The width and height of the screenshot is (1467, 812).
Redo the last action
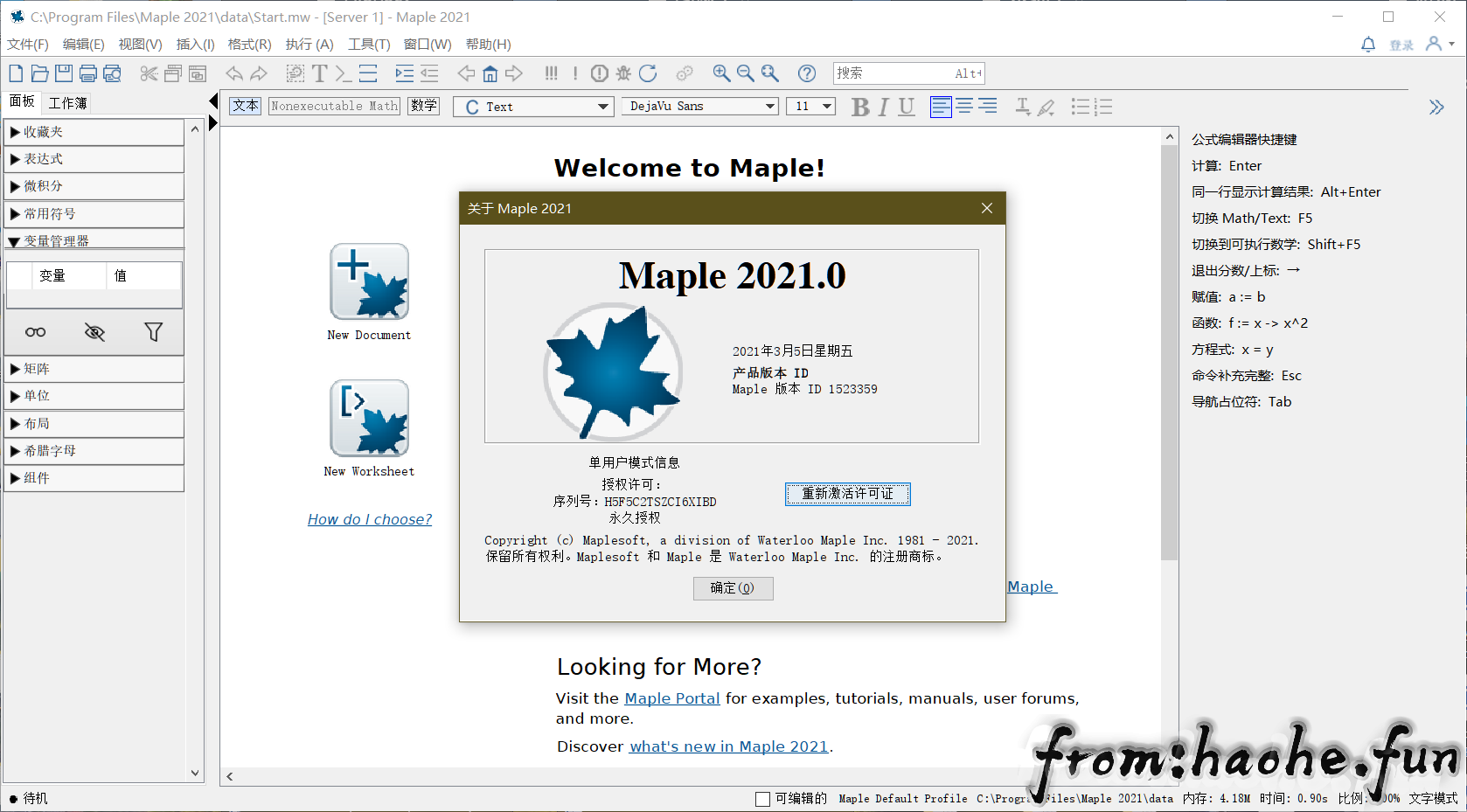[259, 73]
